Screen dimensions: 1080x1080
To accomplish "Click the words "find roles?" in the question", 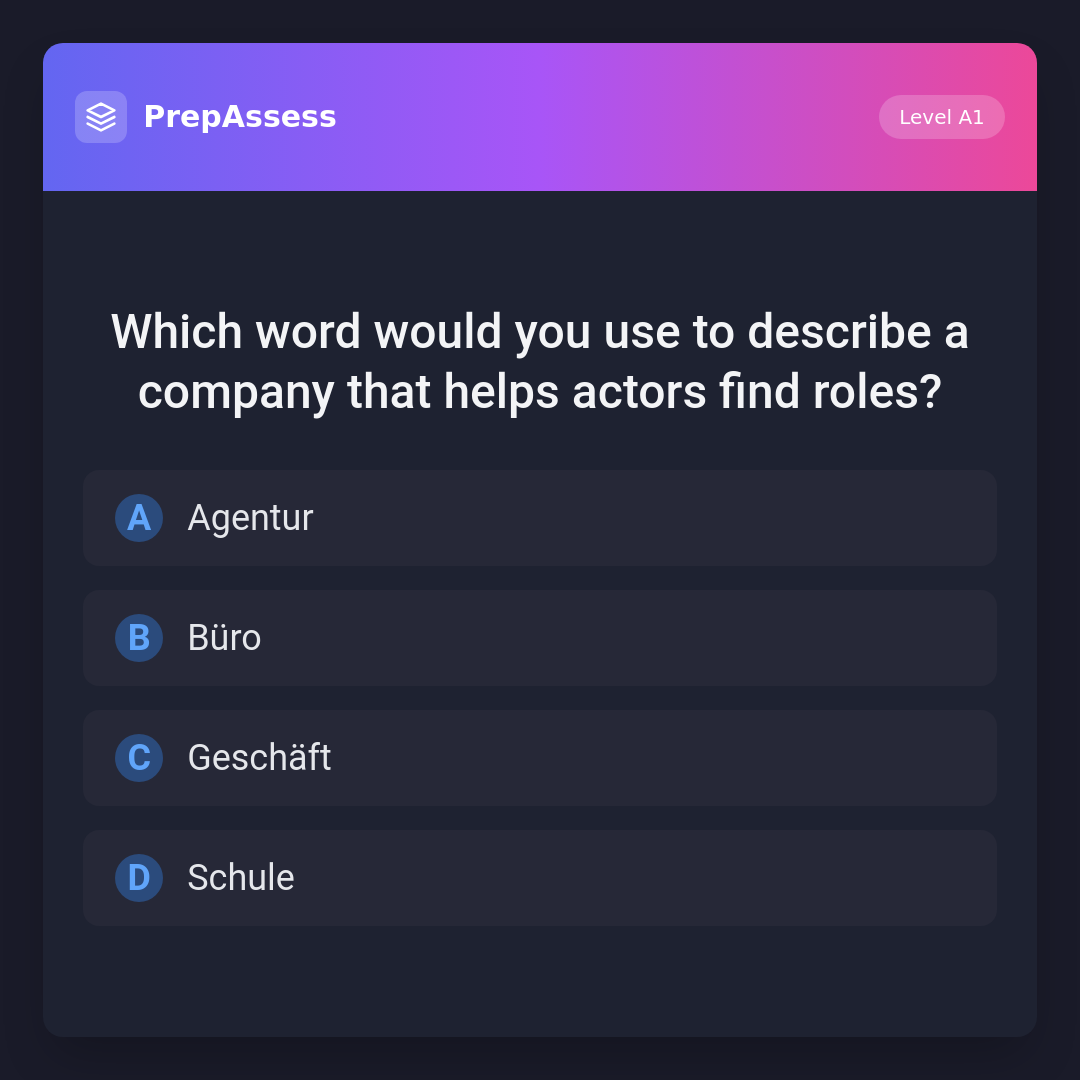I will (x=830, y=392).
